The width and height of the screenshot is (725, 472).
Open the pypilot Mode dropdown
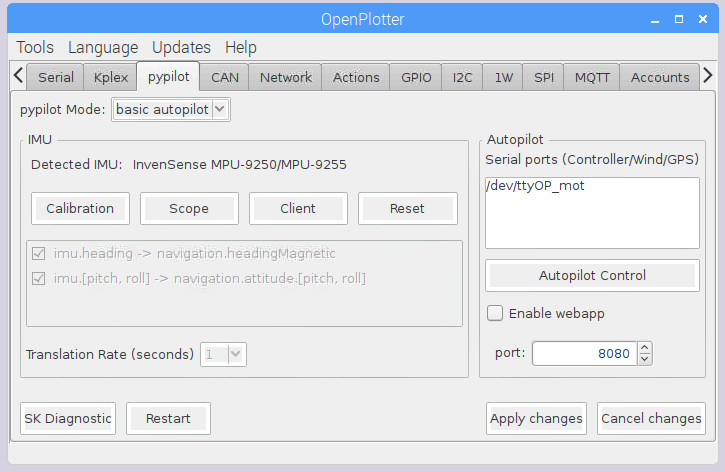[171, 110]
